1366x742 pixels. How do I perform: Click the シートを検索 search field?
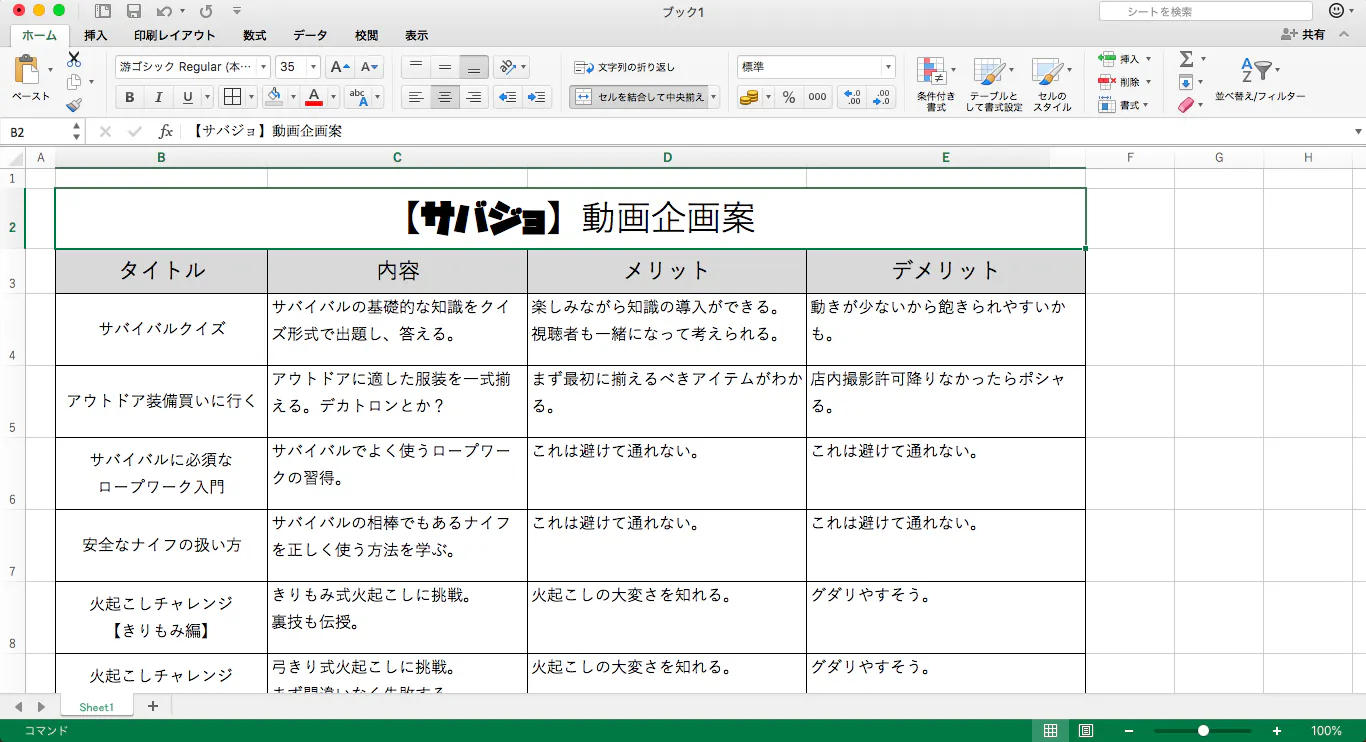pyautogui.click(x=1205, y=11)
